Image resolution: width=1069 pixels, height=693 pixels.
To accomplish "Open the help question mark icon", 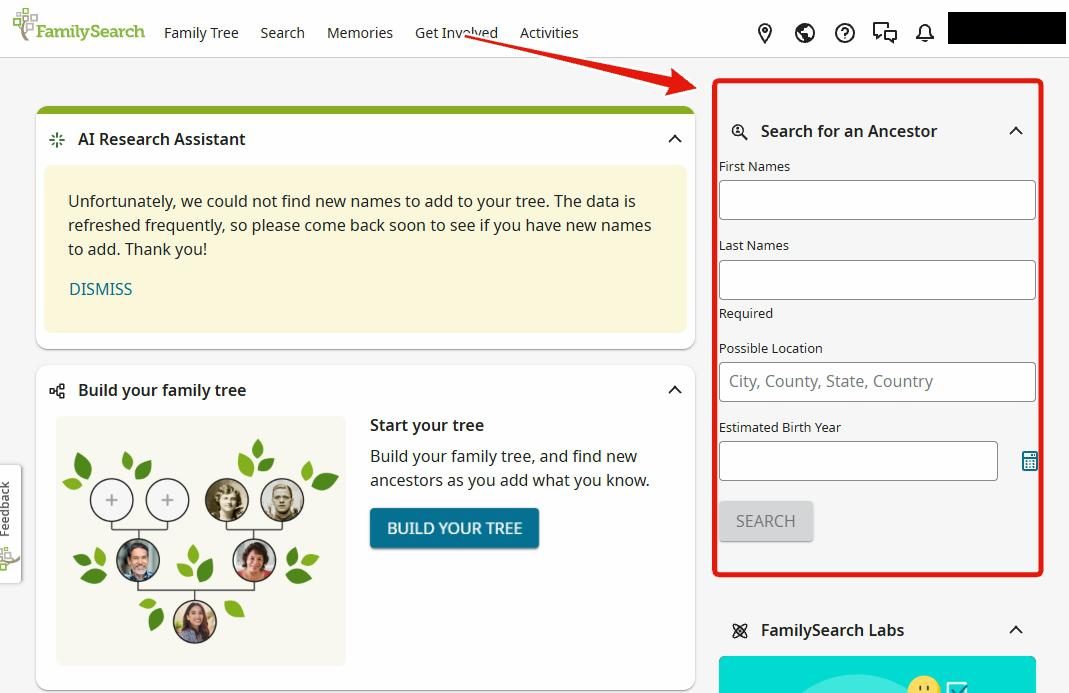I will pos(845,33).
